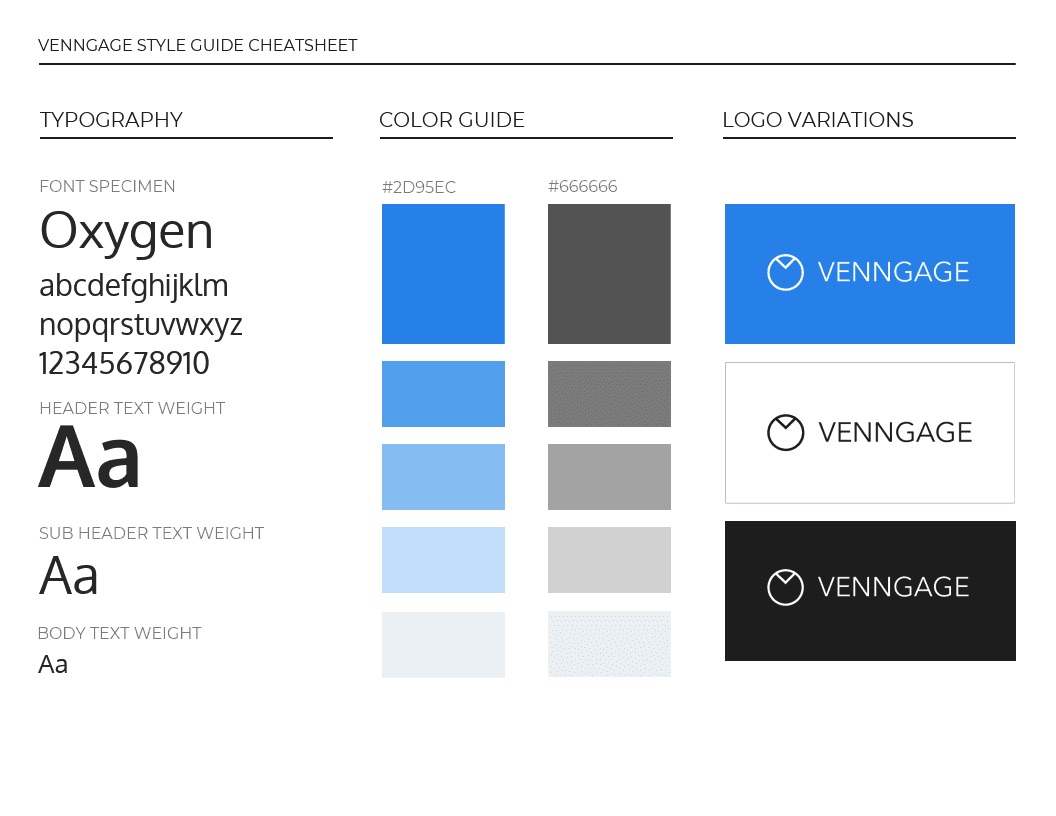Pick the palest blue-gray swatch in blue column
This screenshot has height=816, width=1056.
point(443,645)
